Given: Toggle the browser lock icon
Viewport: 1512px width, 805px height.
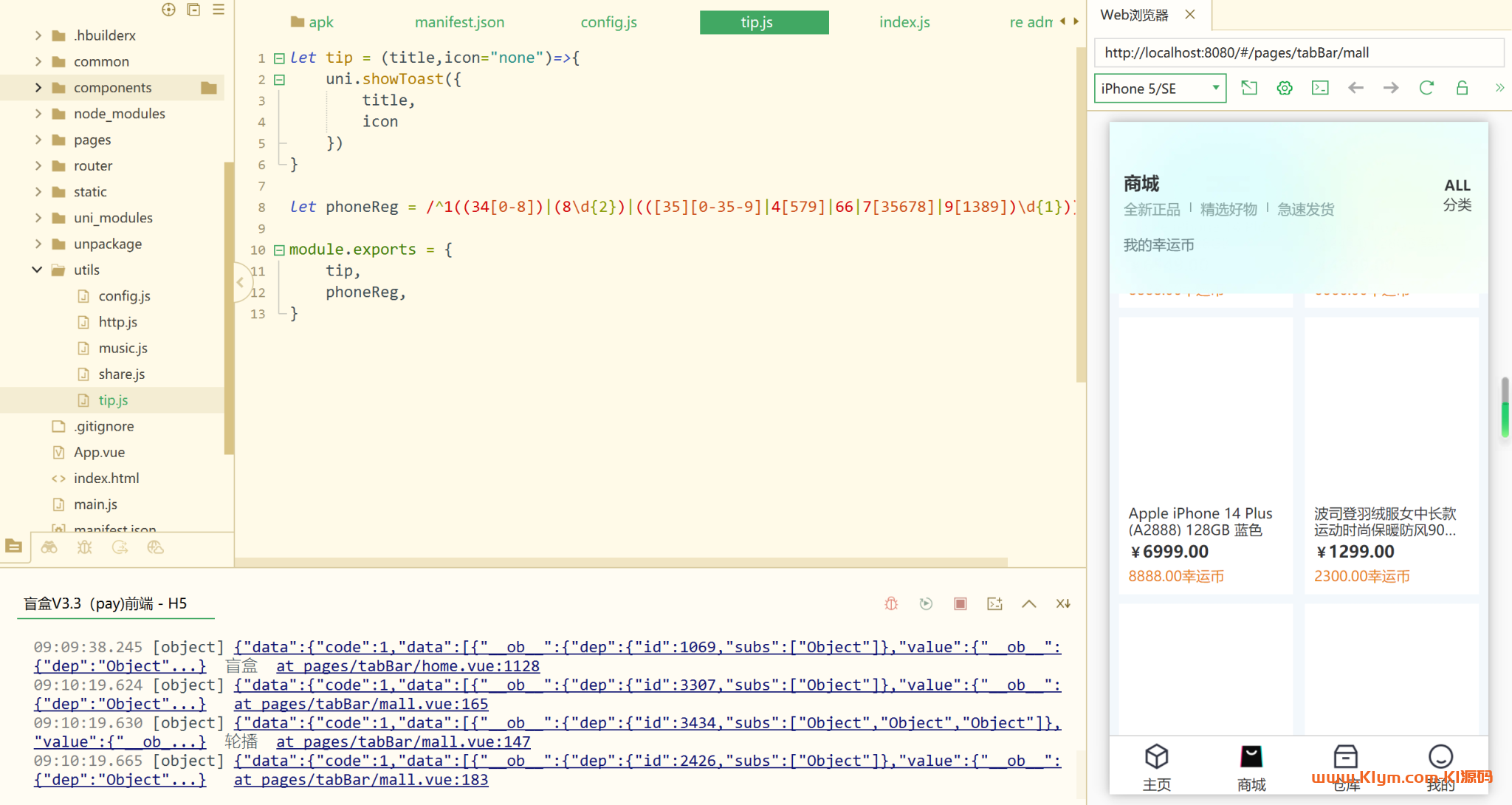Looking at the screenshot, I should click(x=1462, y=88).
